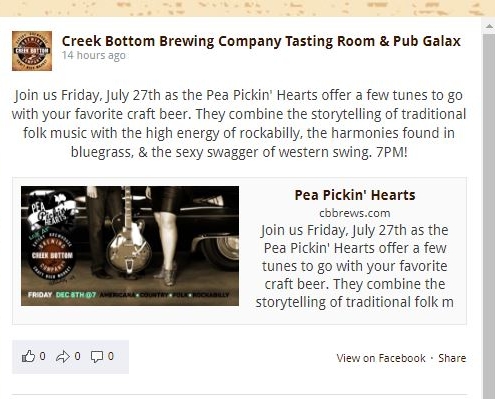Open Creek Bottom Brewing profile logo
The width and height of the screenshot is (495, 399).
point(32,51)
